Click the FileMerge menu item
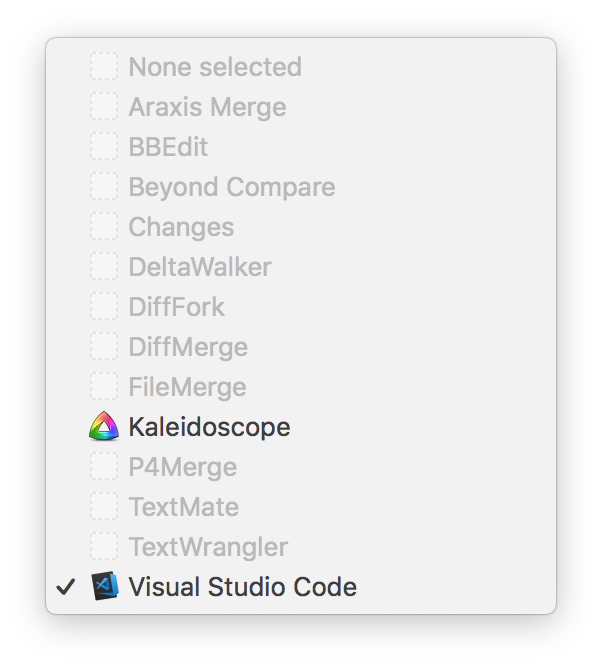602x668 pixels. [301, 386]
